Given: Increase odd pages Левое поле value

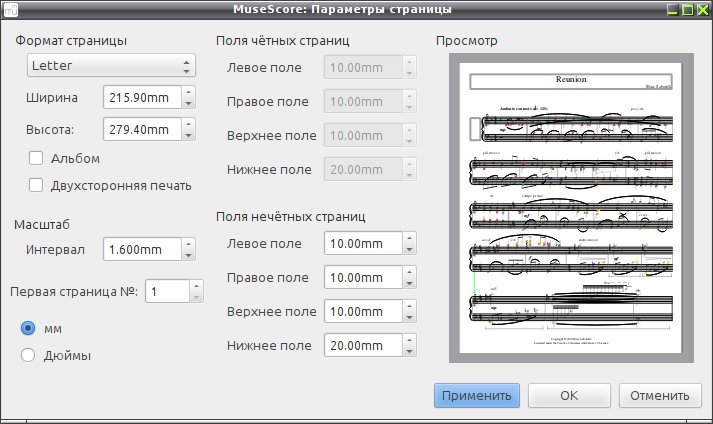Looking at the screenshot, I should [x=409, y=237].
